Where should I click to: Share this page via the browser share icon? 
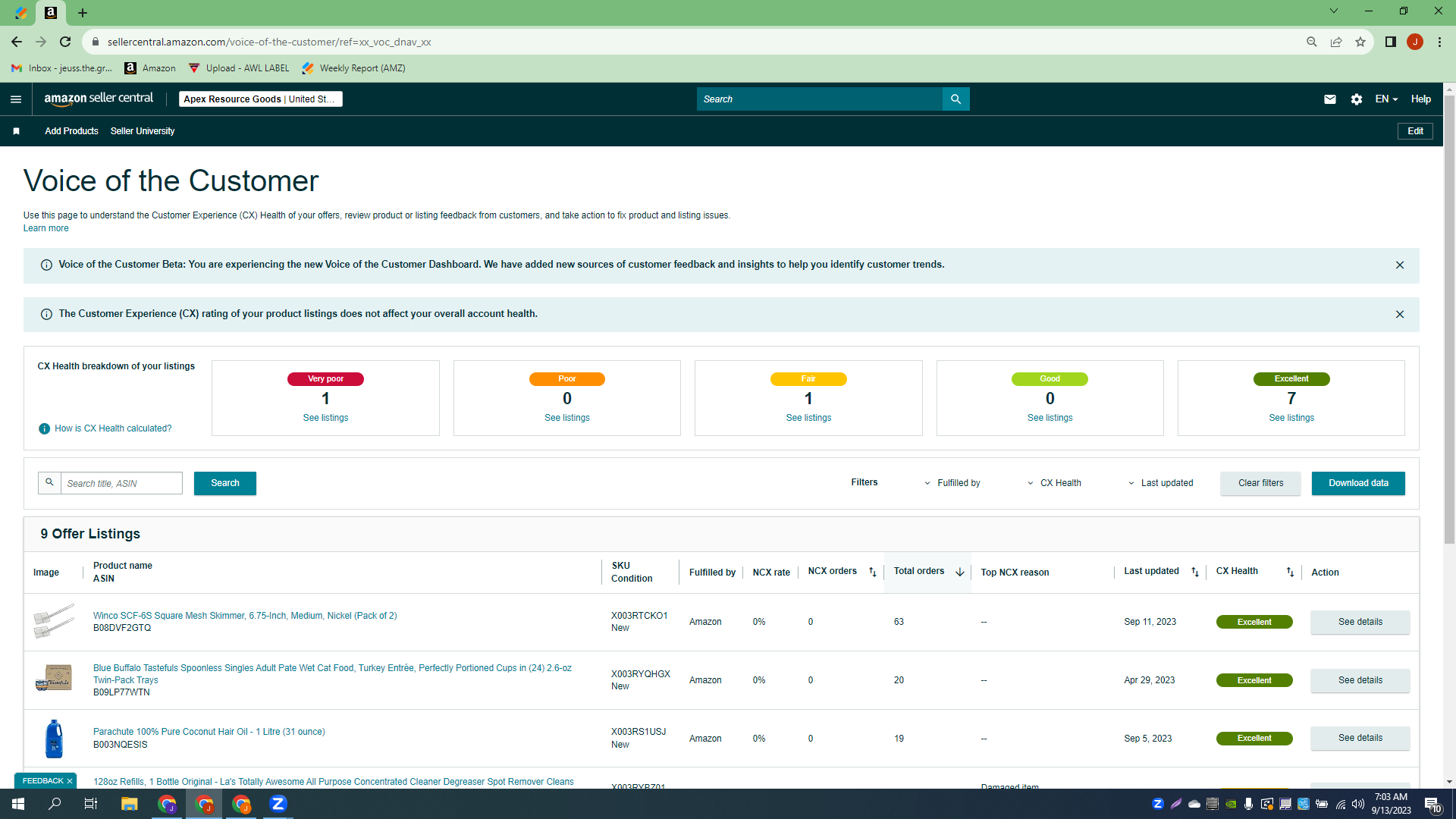pyautogui.click(x=1336, y=42)
